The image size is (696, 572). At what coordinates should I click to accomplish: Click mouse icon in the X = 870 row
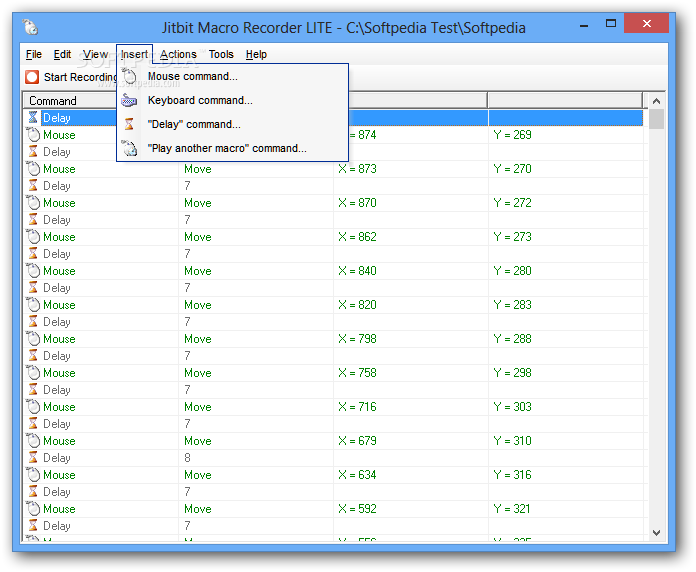tap(33, 203)
